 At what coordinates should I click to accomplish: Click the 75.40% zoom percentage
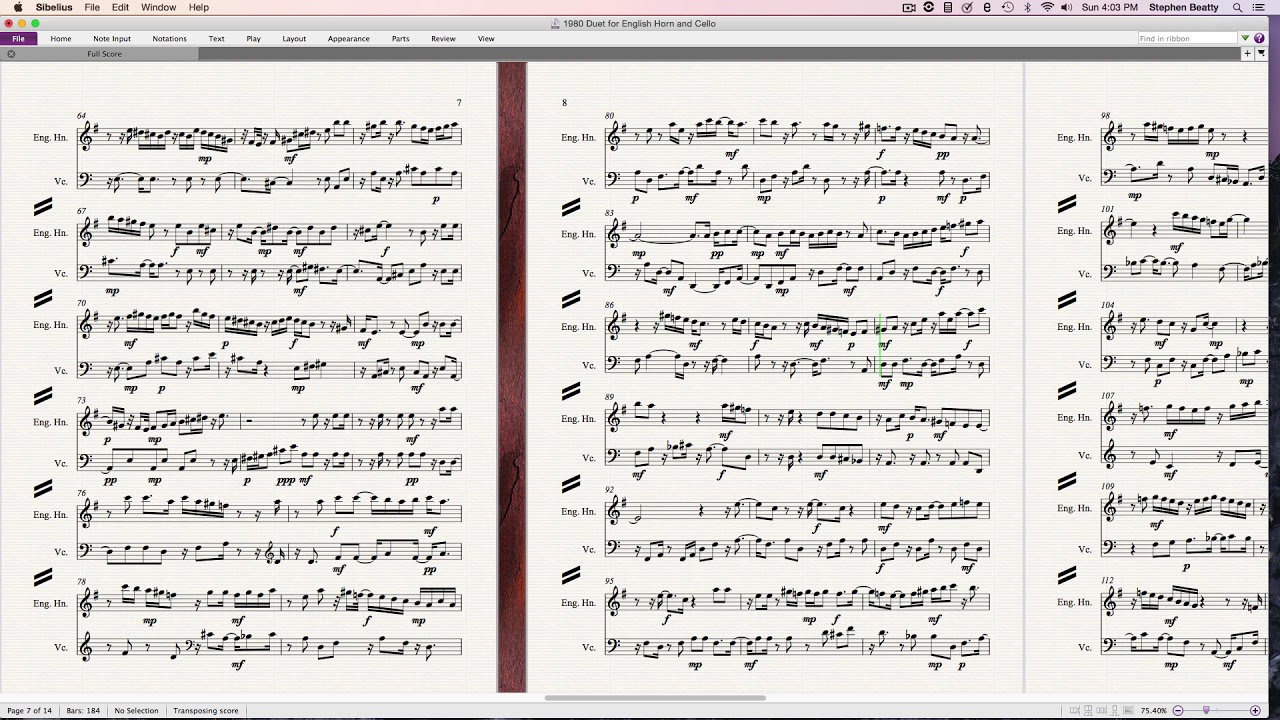click(x=1153, y=711)
